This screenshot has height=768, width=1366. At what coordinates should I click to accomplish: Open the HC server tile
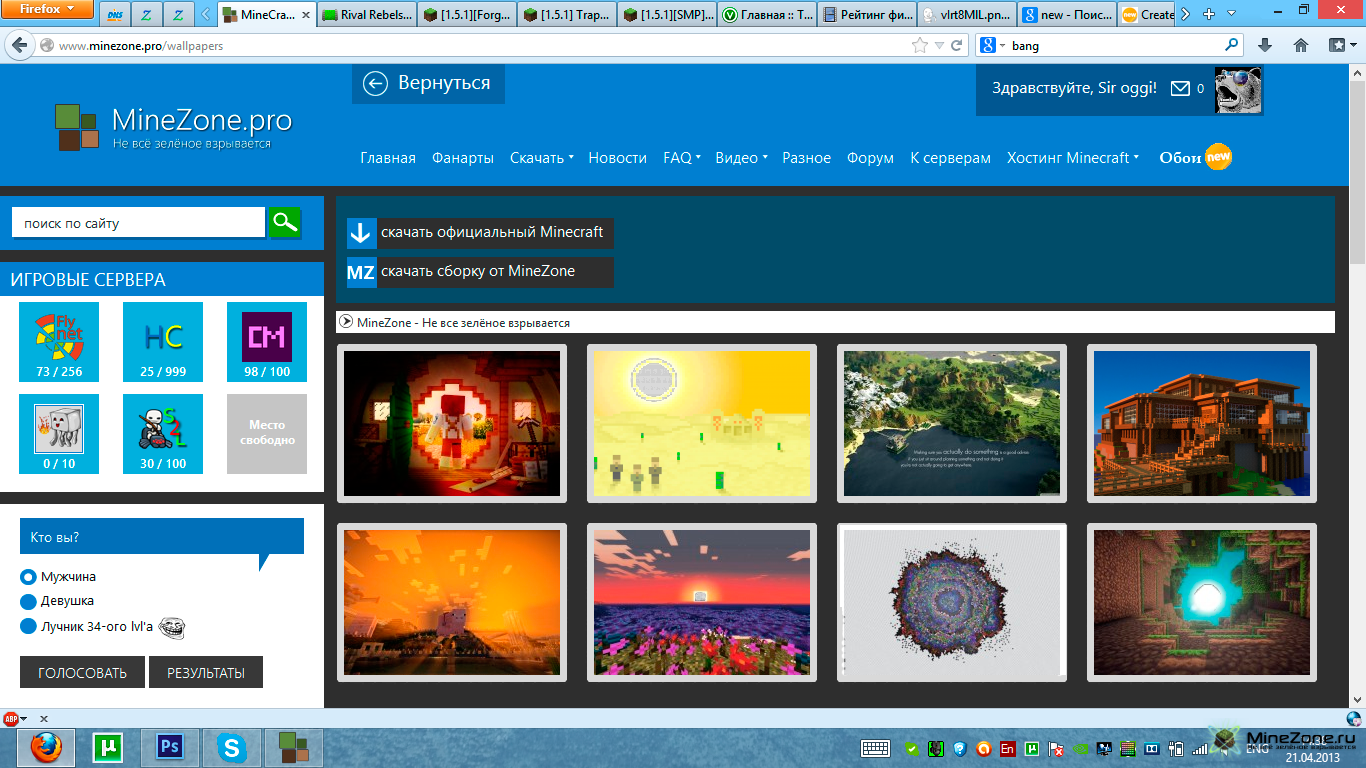coord(163,341)
